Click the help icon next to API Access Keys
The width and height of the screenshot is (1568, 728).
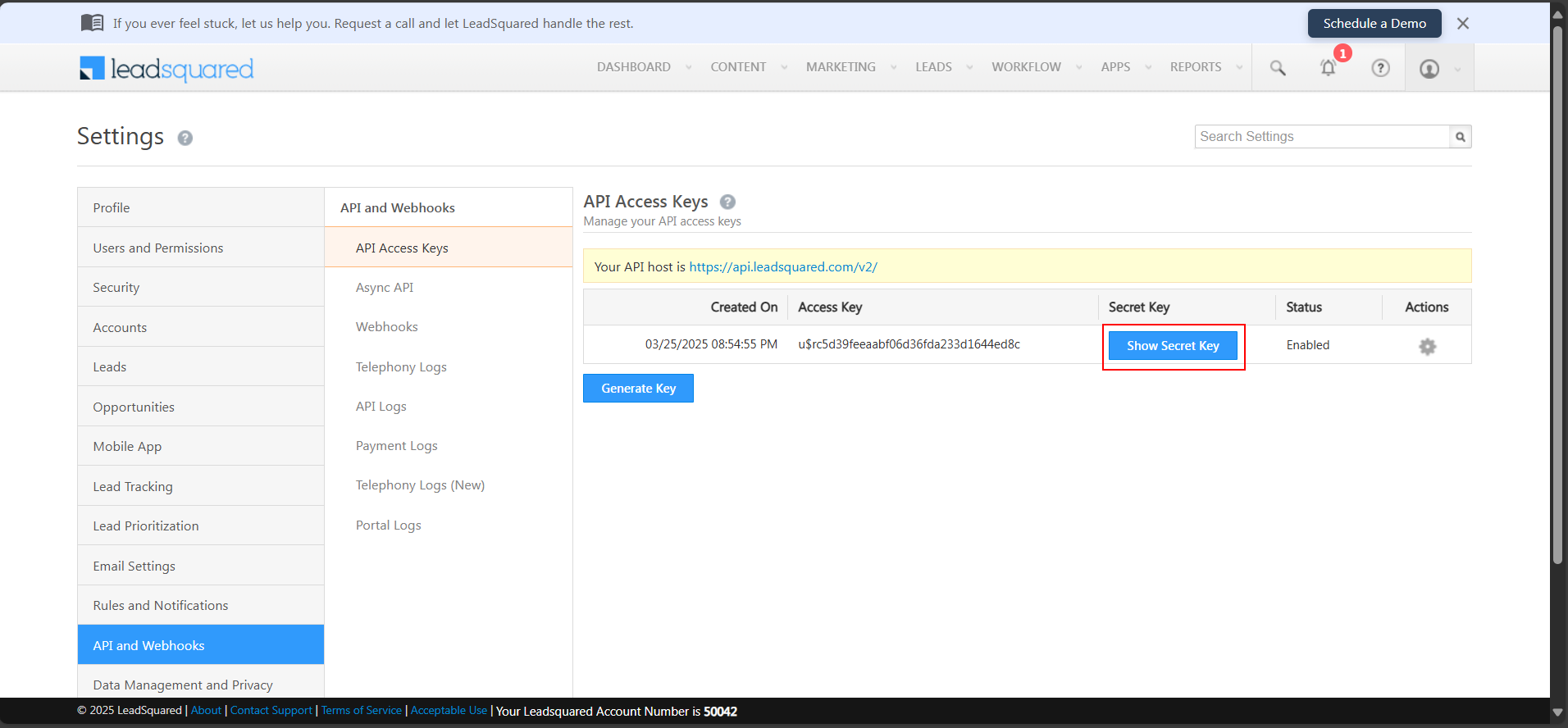coord(727,202)
